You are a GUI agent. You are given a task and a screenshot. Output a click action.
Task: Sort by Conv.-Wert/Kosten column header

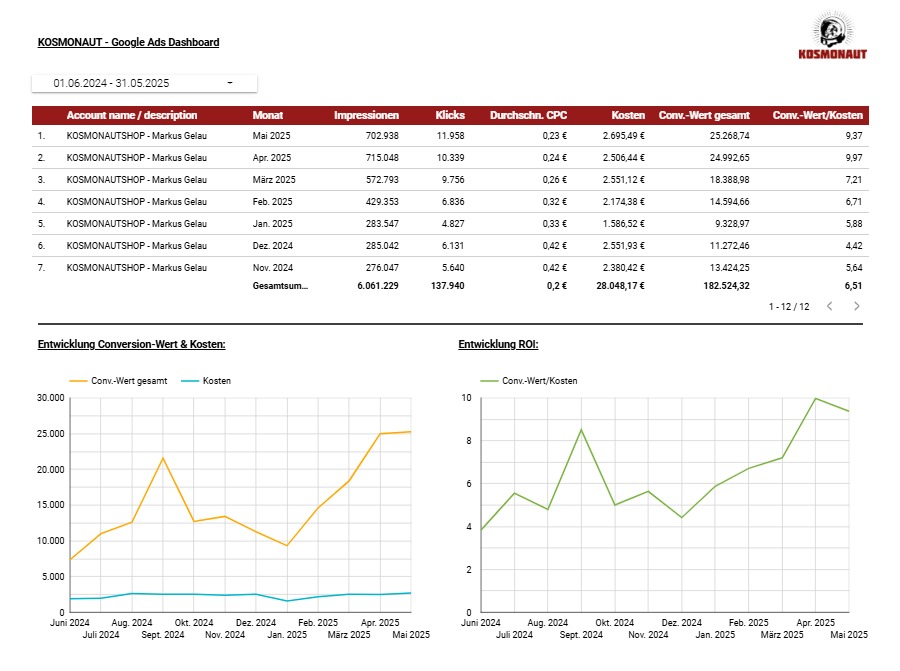(x=817, y=115)
